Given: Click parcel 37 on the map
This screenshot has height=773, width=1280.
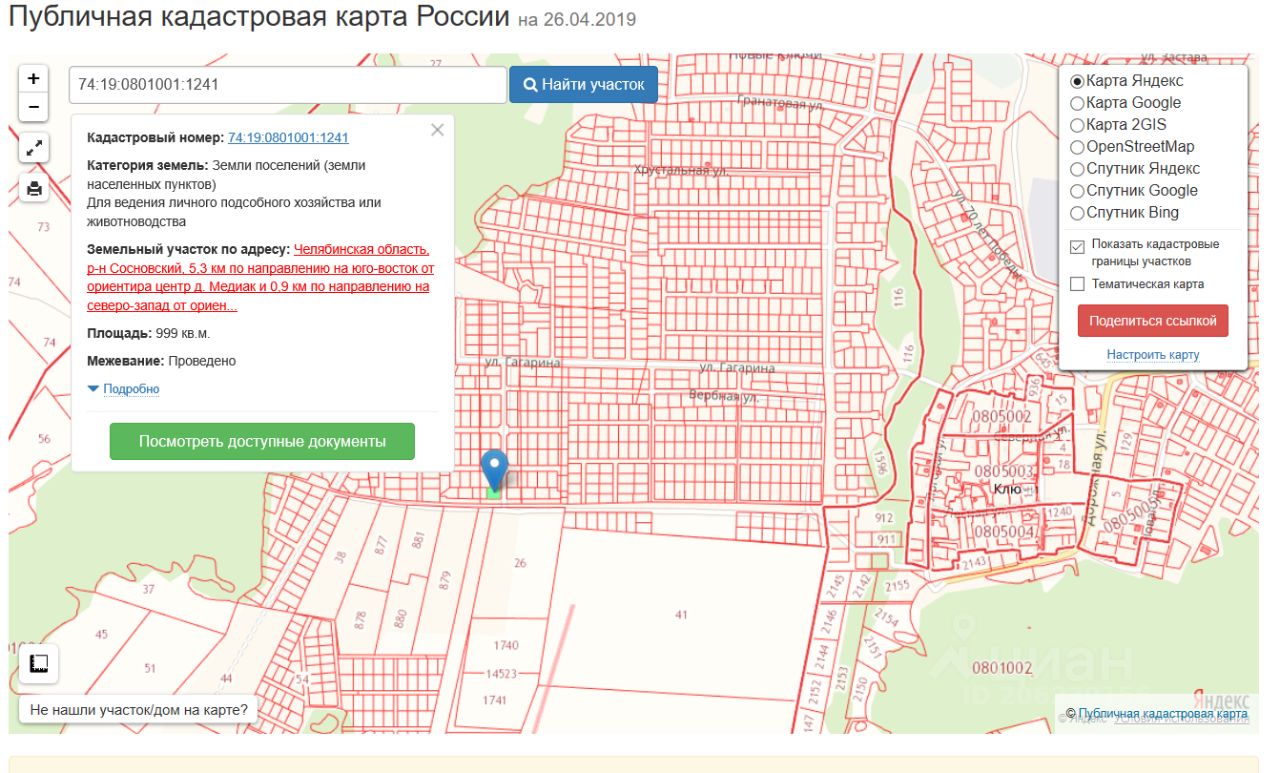Looking at the screenshot, I should tap(149, 589).
